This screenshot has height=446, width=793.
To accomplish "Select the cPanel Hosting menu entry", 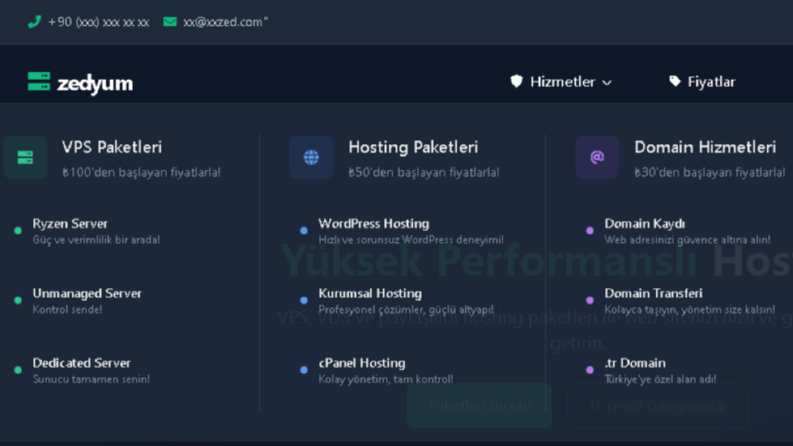I will pos(362,363).
